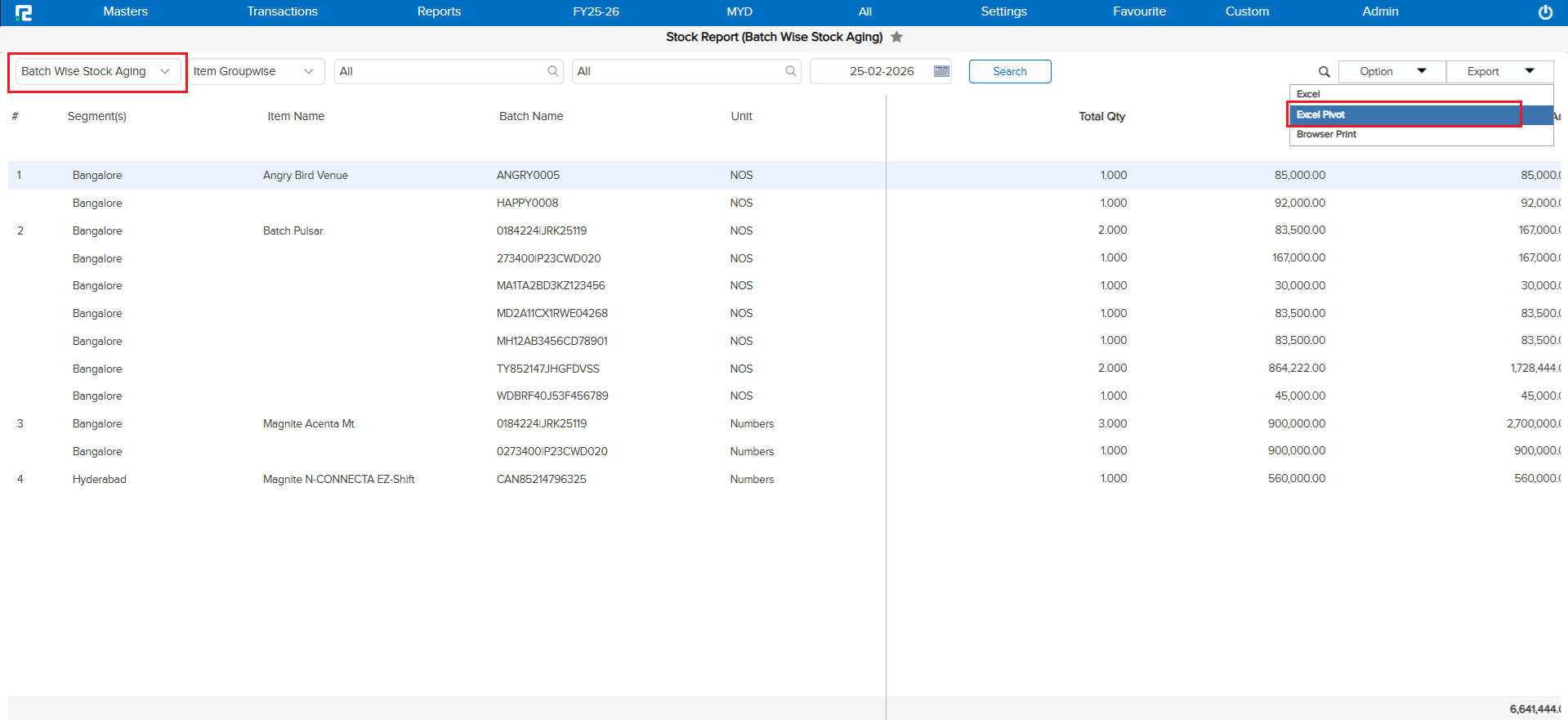
Task: Click search icon in second All field
Action: (x=791, y=71)
